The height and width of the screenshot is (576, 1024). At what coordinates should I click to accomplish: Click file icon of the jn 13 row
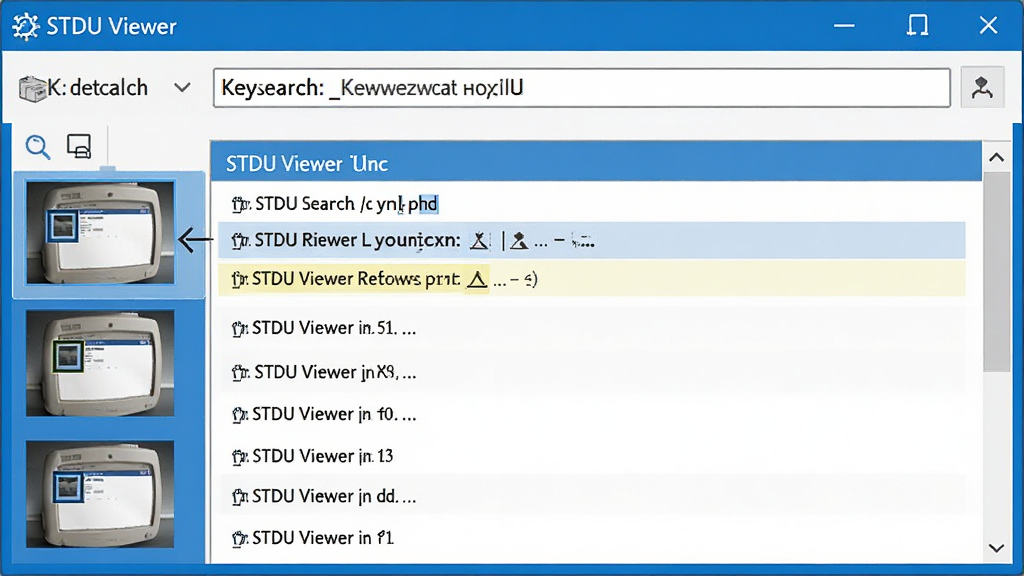[x=240, y=456]
